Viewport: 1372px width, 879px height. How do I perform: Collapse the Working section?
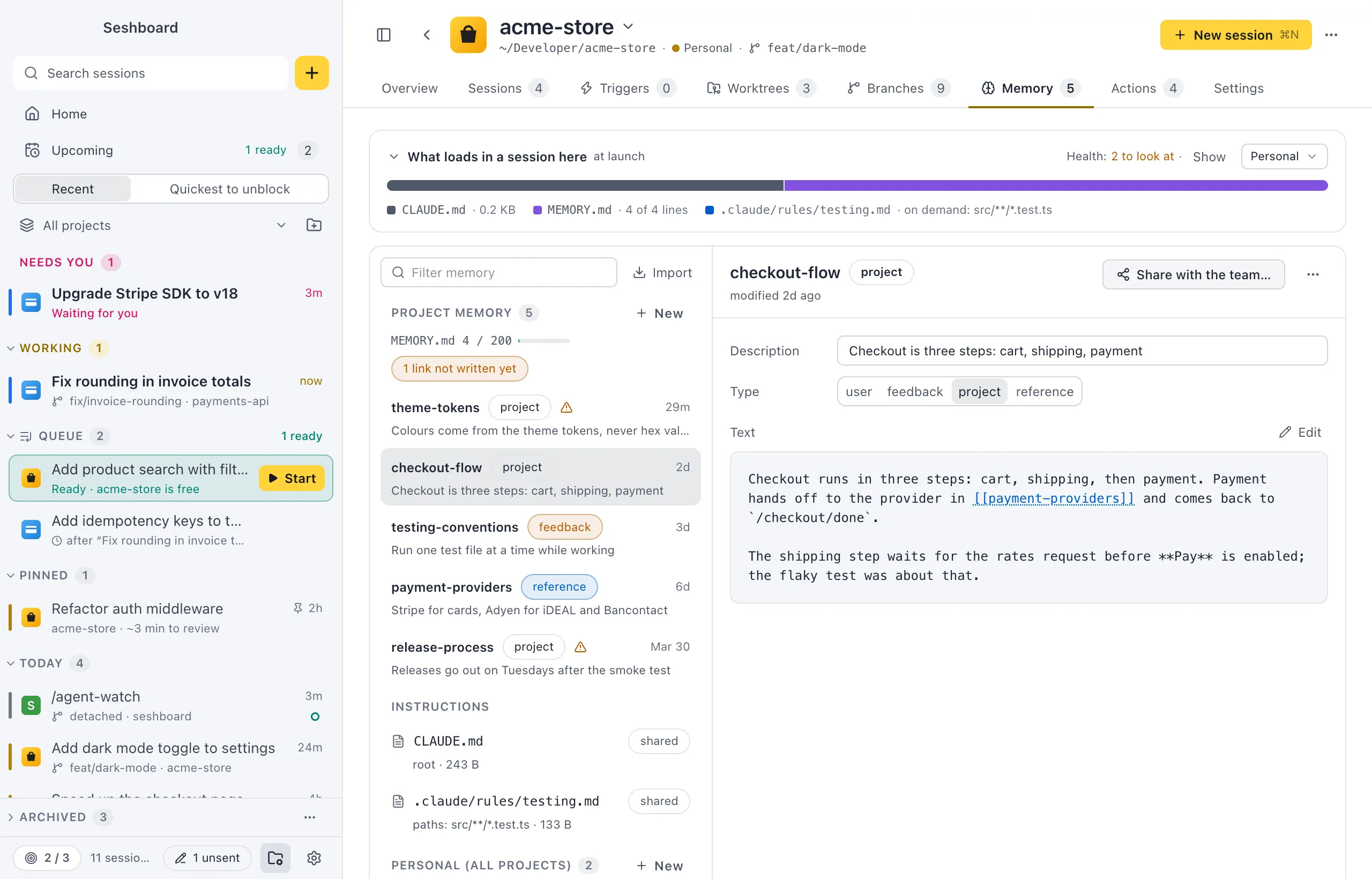click(x=10, y=348)
